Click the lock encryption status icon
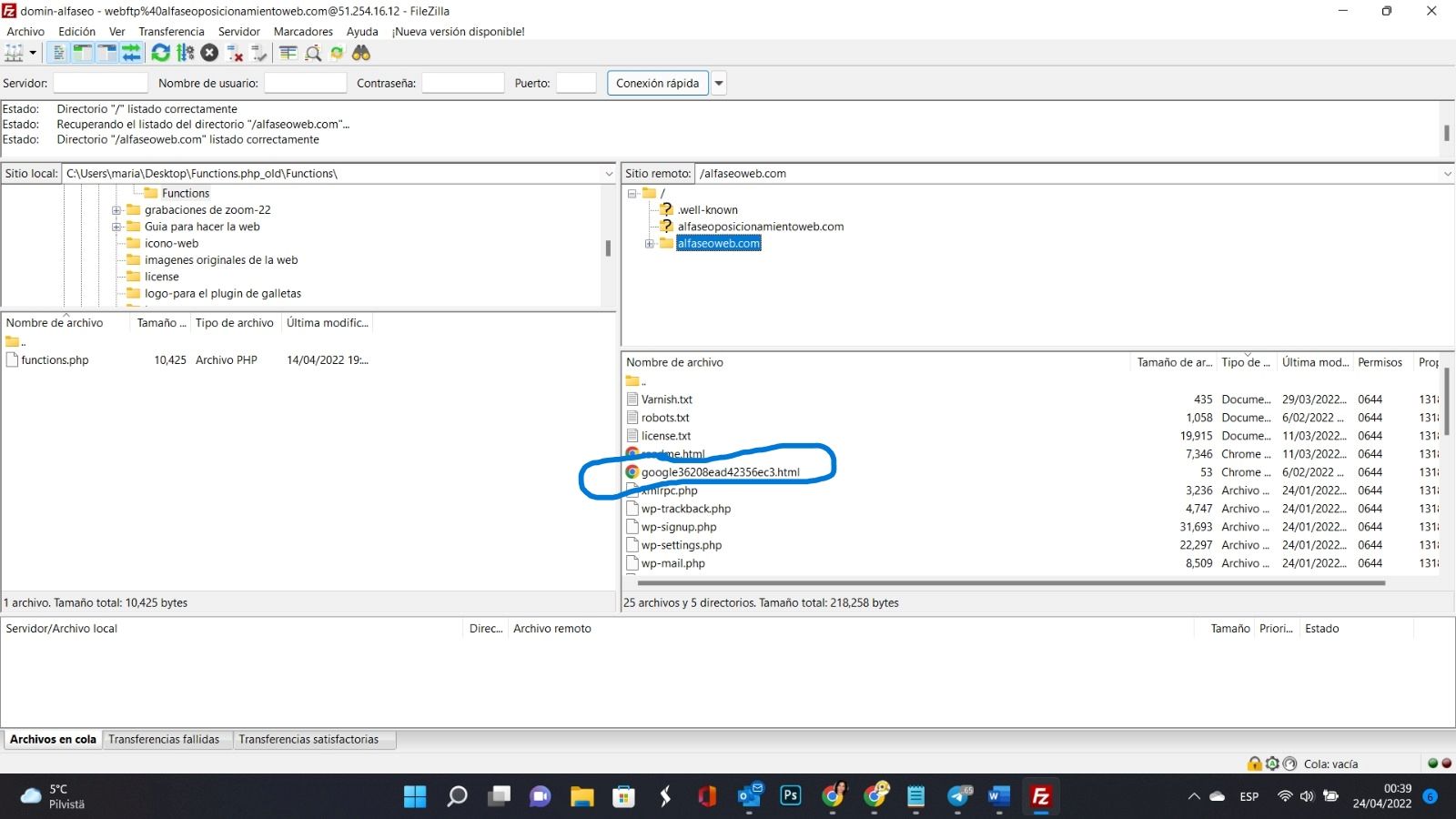This screenshot has height=819, width=1456. [x=1255, y=763]
